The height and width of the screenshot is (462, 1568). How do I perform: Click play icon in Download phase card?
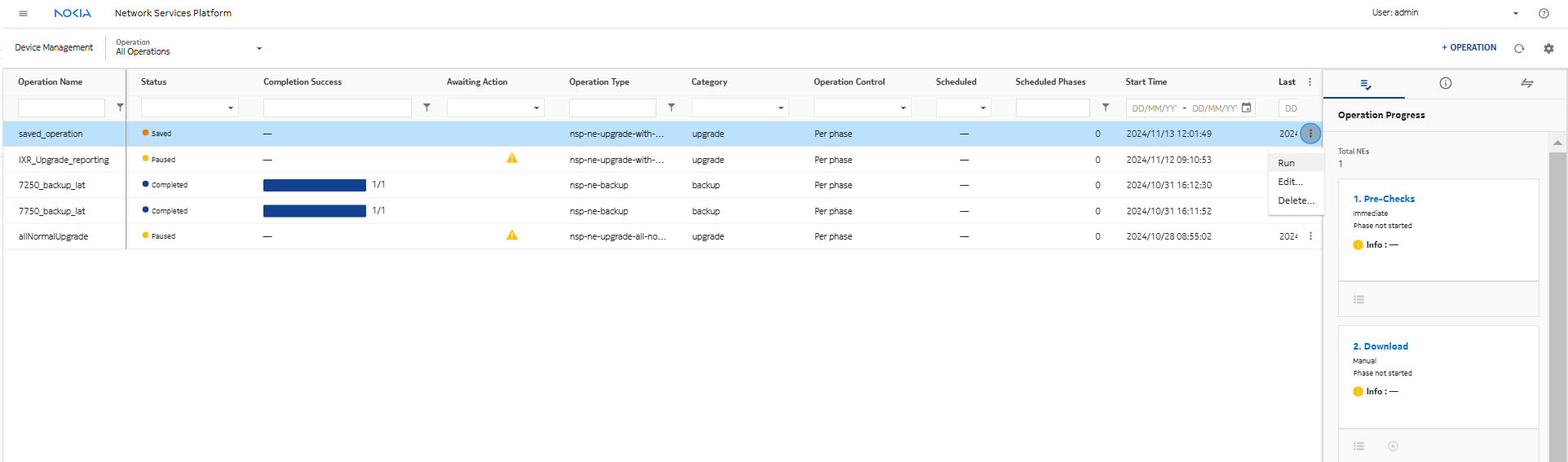coord(1393,446)
